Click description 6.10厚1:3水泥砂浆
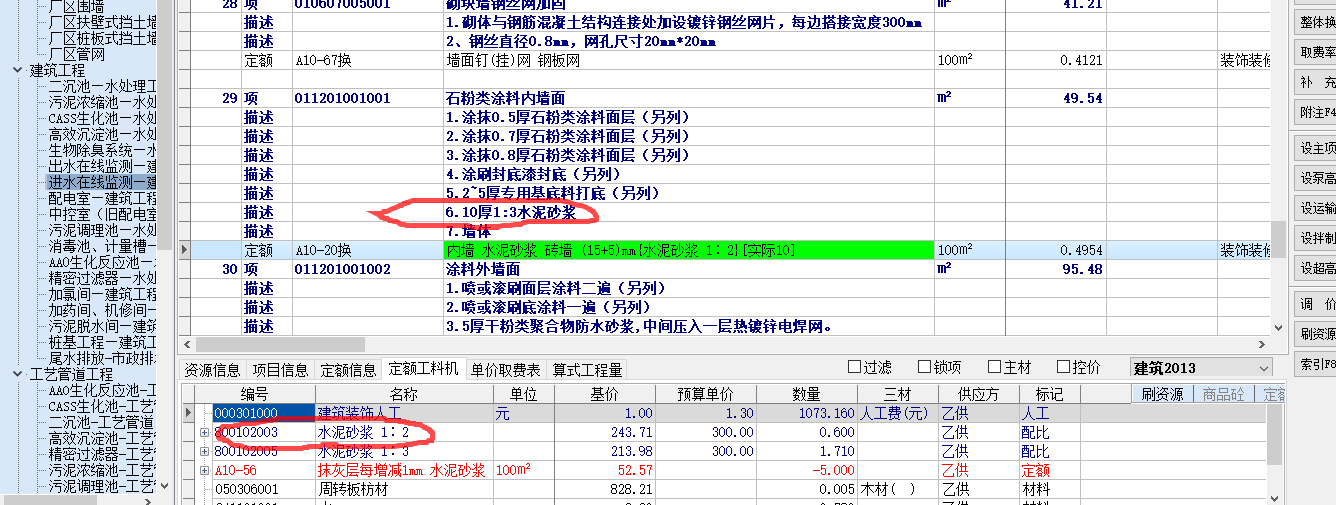This screenshot has height=505, width=1336. 511,213
